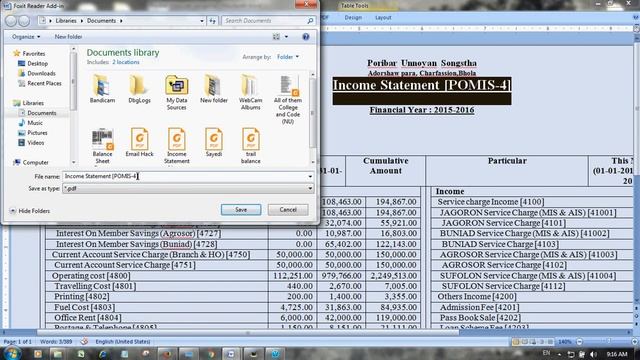Click the Save button
This screenshot has width=640, height=360.
pos(241,210)
